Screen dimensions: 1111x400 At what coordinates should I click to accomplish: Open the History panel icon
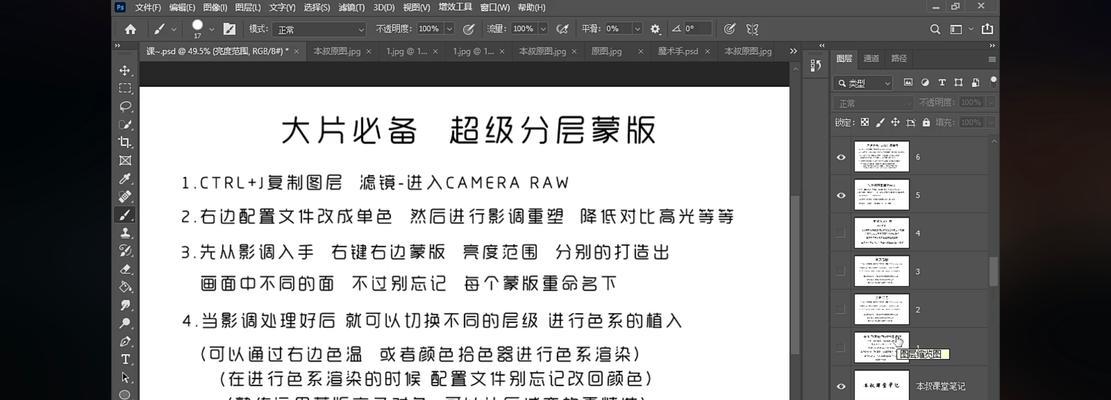[815, 65]
